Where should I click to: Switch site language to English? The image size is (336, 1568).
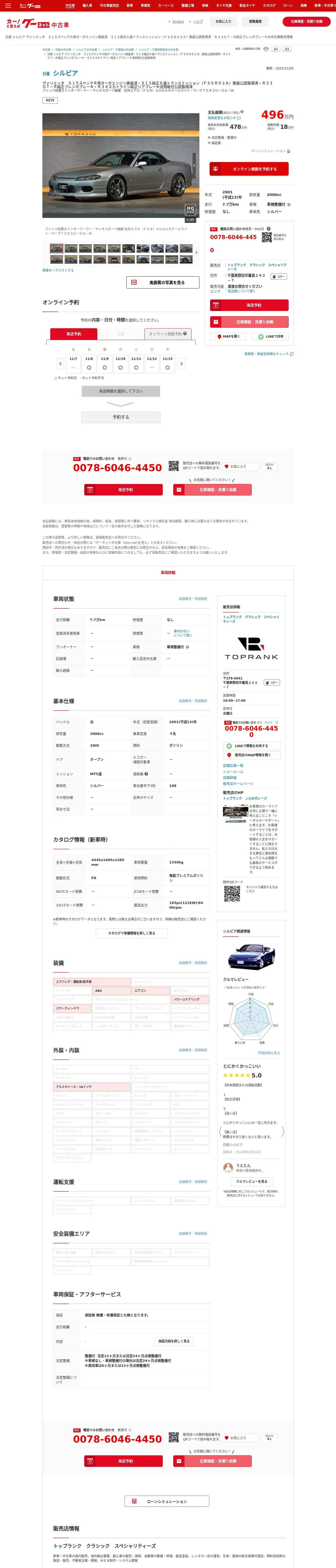[178, 21]
